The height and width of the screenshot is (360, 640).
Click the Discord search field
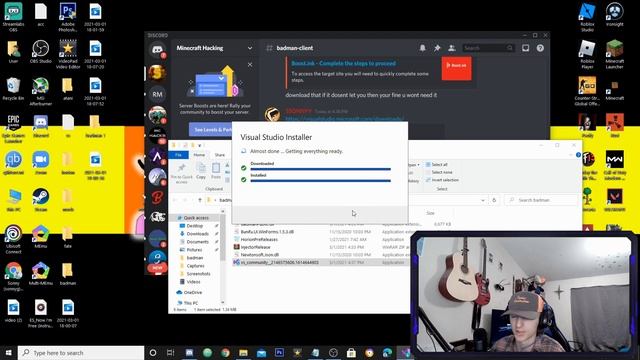click(x=488, y=48)
